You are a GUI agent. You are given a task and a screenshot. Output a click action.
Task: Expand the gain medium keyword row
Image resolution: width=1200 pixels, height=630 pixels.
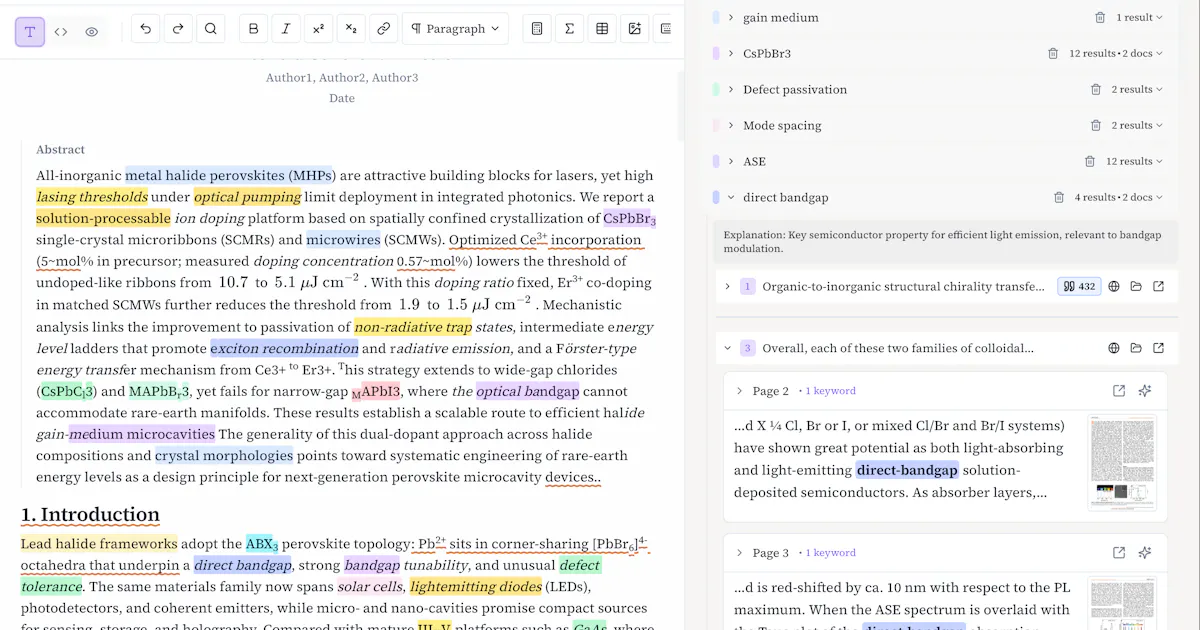tap(731, 17)
